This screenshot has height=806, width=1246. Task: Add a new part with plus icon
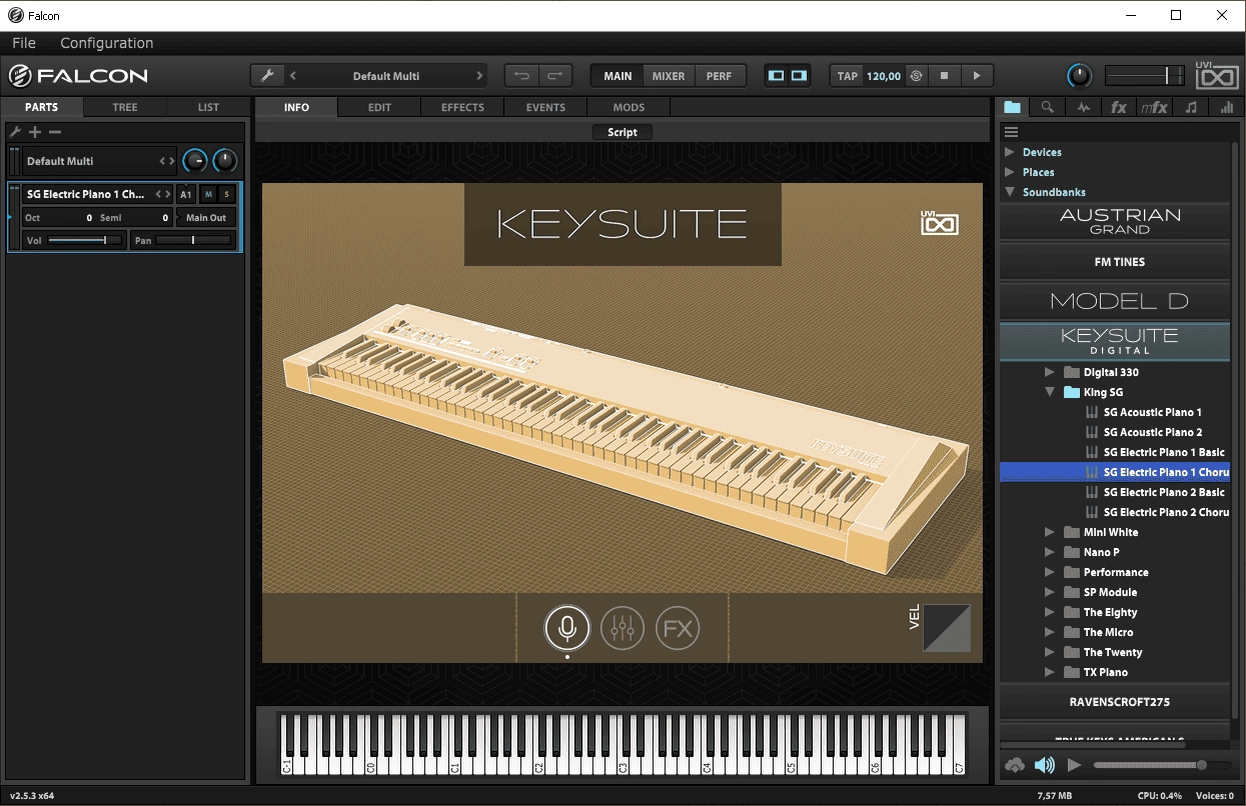click(x=35, y=132)
